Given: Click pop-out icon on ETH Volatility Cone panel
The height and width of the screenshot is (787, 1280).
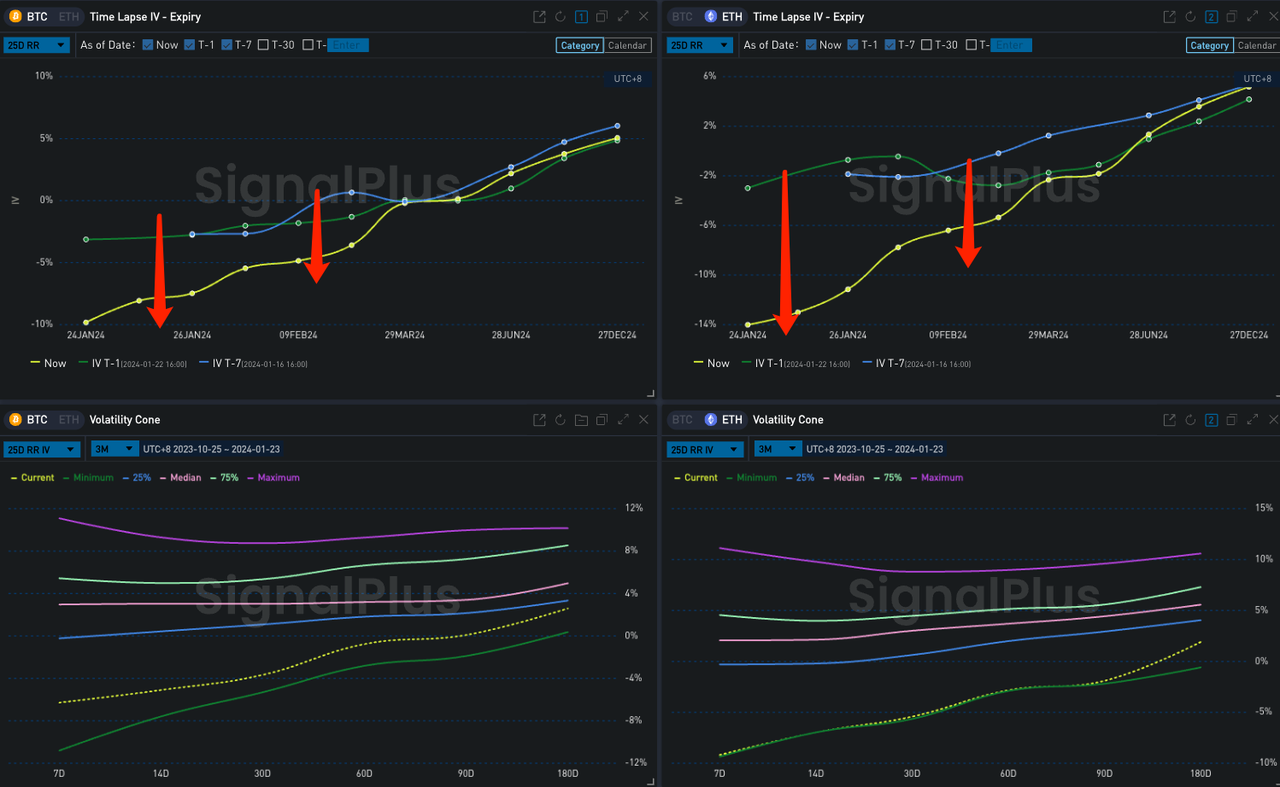Looking at the screenshot, I should tap(1170, 420).
